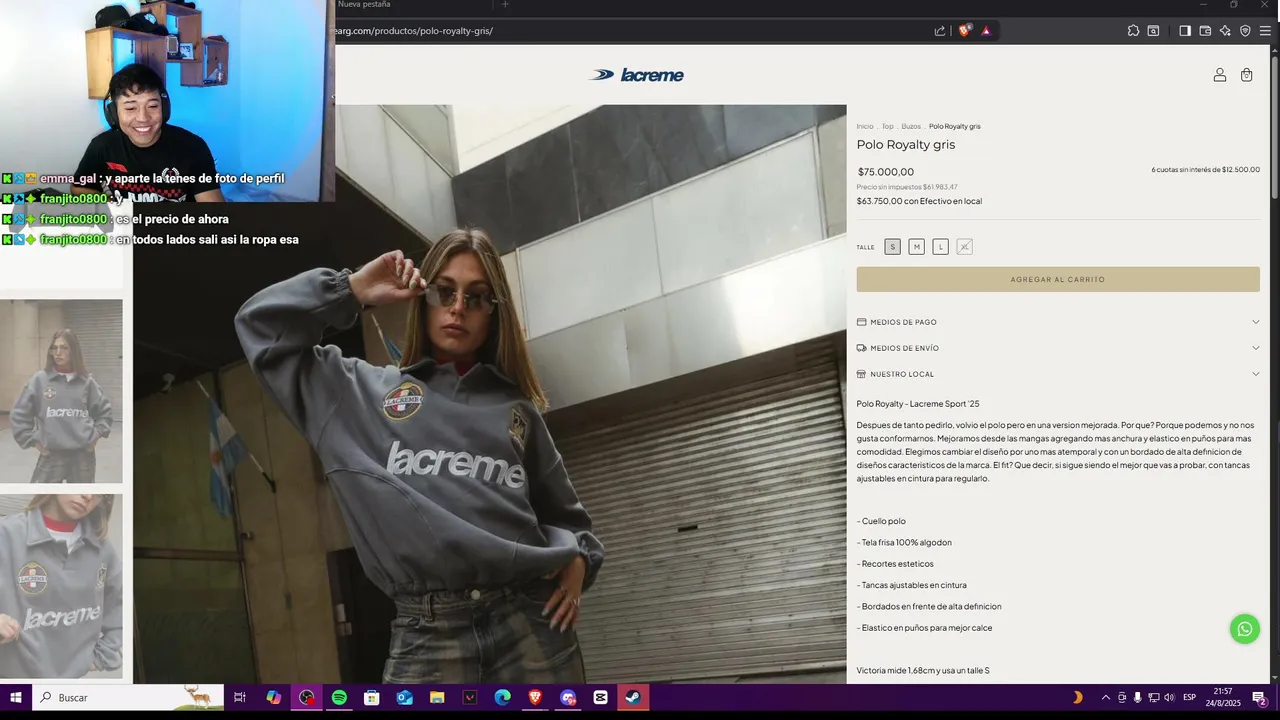This screenshot has width=1280, height=720.
Task: Open CapCut from the taskbar
Action: pos(600,697)
